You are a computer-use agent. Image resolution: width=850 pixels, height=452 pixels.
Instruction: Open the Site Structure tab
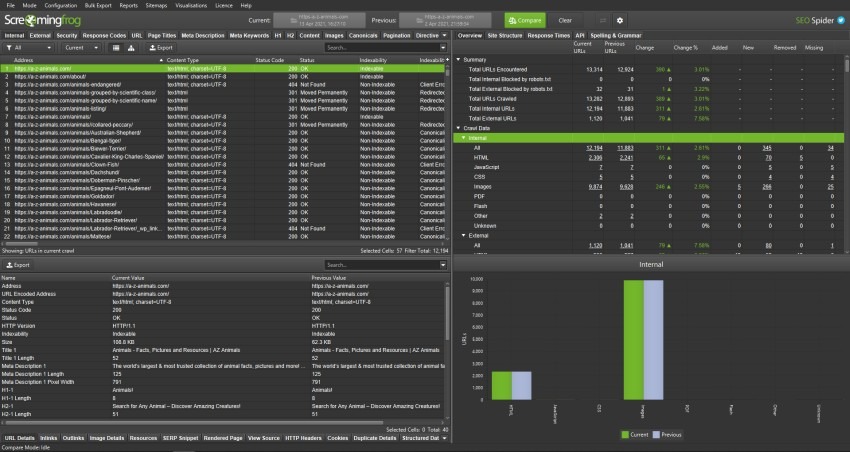pos(505,35)
